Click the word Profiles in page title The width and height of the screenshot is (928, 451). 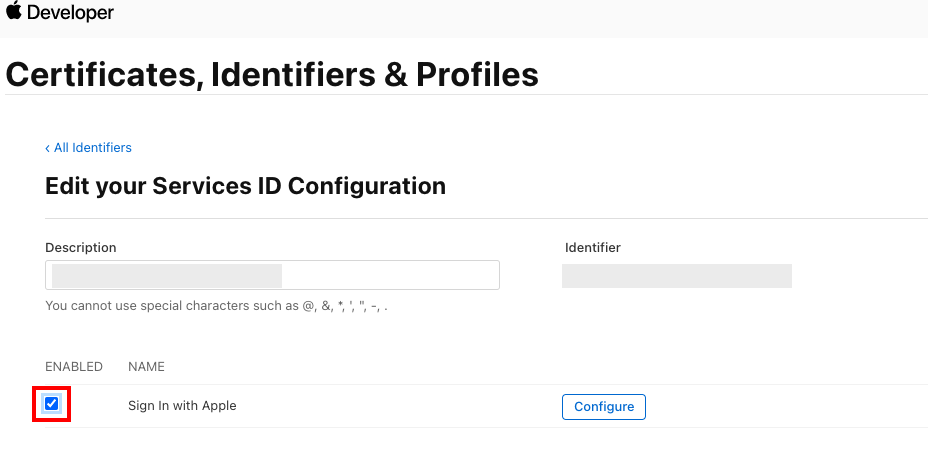[x=477, y=74]
